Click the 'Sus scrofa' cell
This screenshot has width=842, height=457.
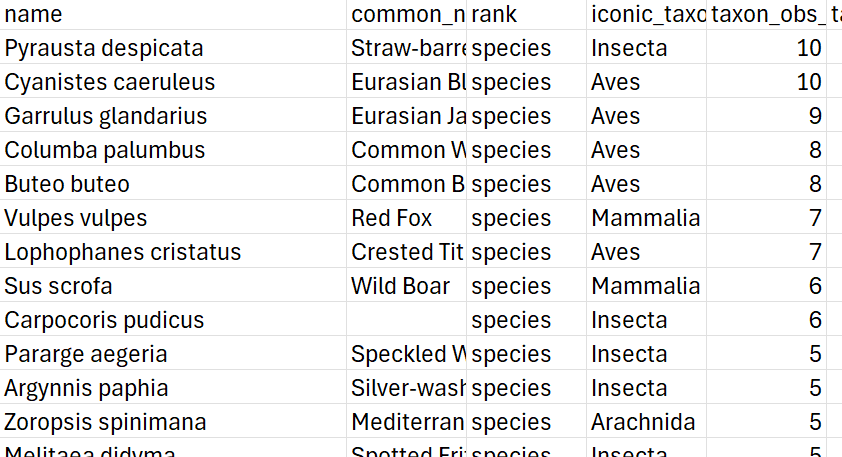click(58, 286)
